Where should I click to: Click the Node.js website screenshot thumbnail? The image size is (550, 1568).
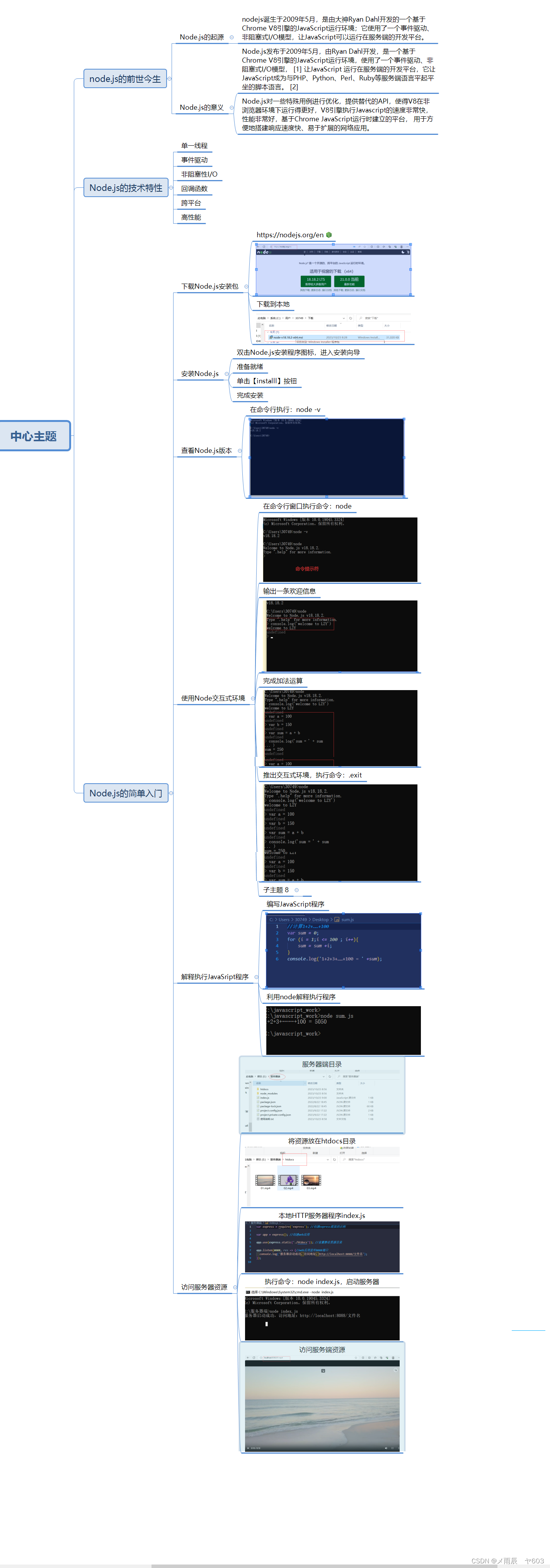333,269
